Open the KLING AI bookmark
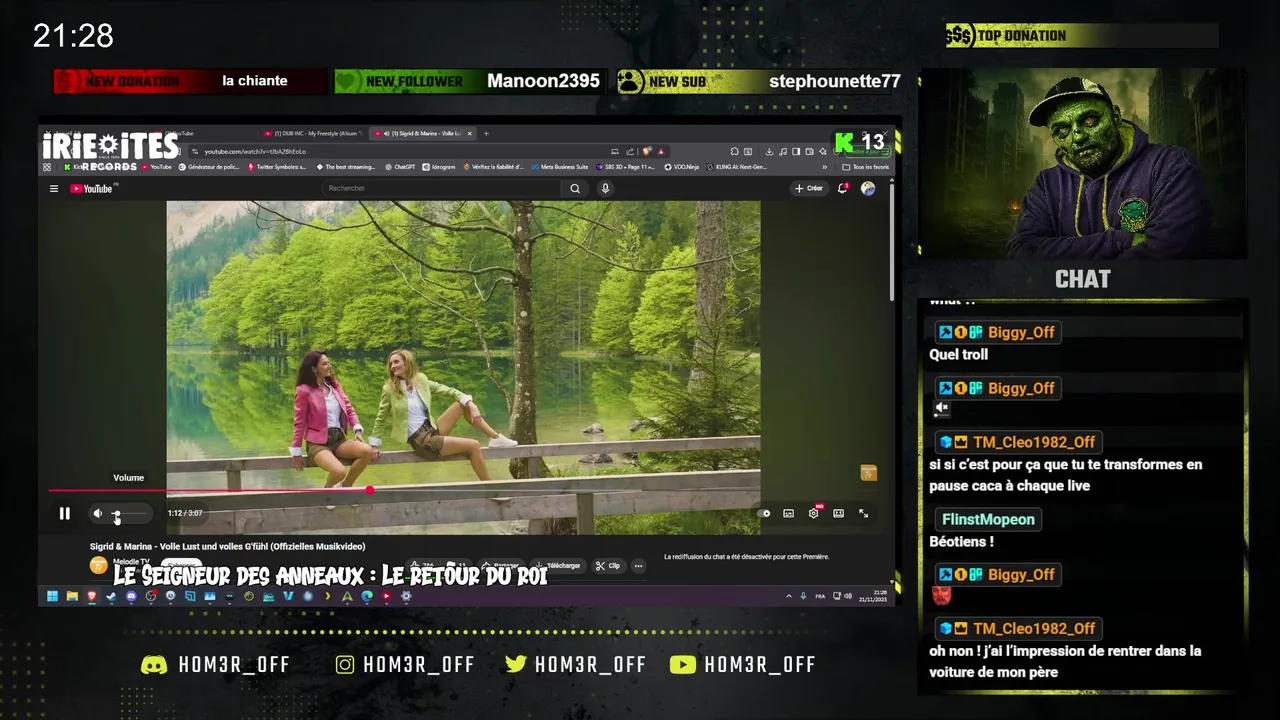 (x=736, y=167)
